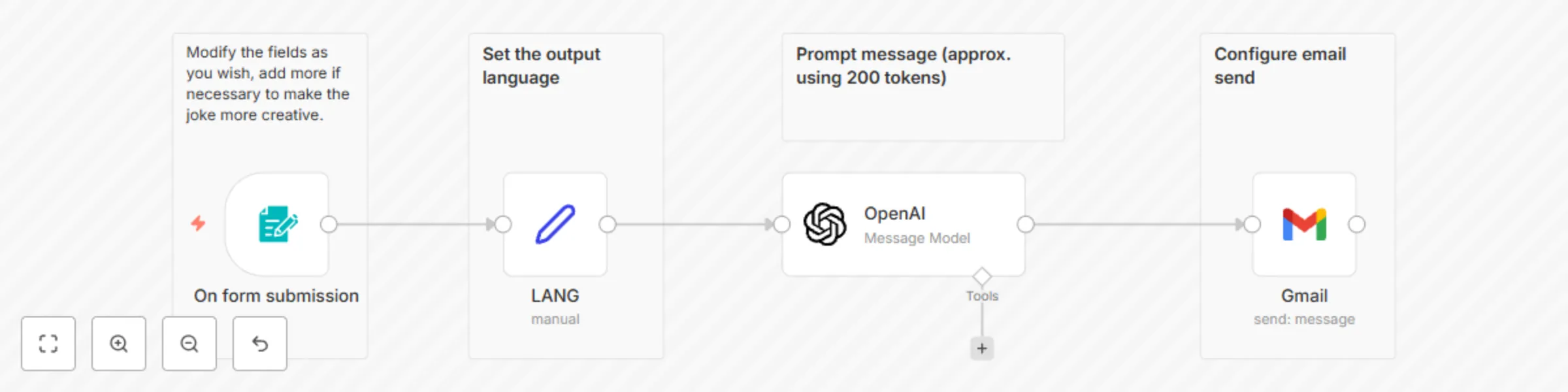The height and width of the screenshot is (392, 1568).
Task: Click the output connector of the Gmail node
Action: (1356, 224)
